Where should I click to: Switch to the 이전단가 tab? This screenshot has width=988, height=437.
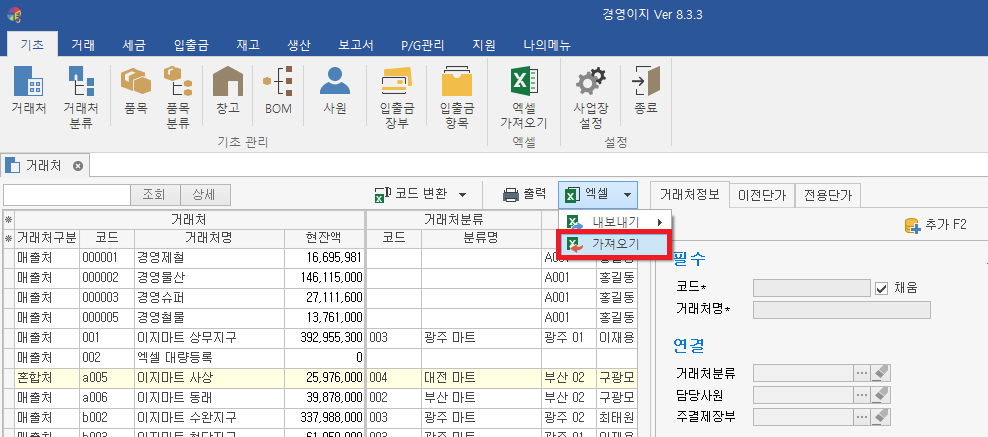pos(761,195)
